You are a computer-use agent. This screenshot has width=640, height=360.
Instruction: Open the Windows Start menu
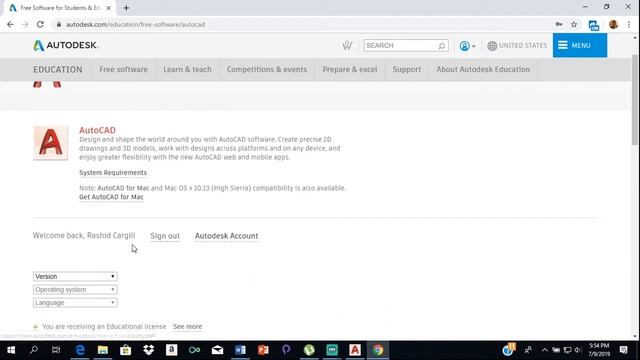pos(11,350)
